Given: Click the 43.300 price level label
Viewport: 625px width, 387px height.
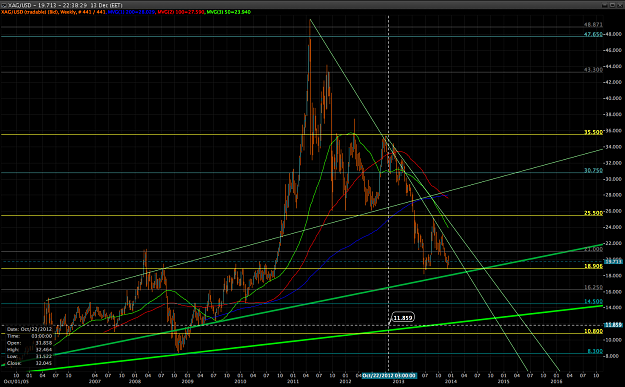Looking at the screenshot, I should [x=593, y=70].
